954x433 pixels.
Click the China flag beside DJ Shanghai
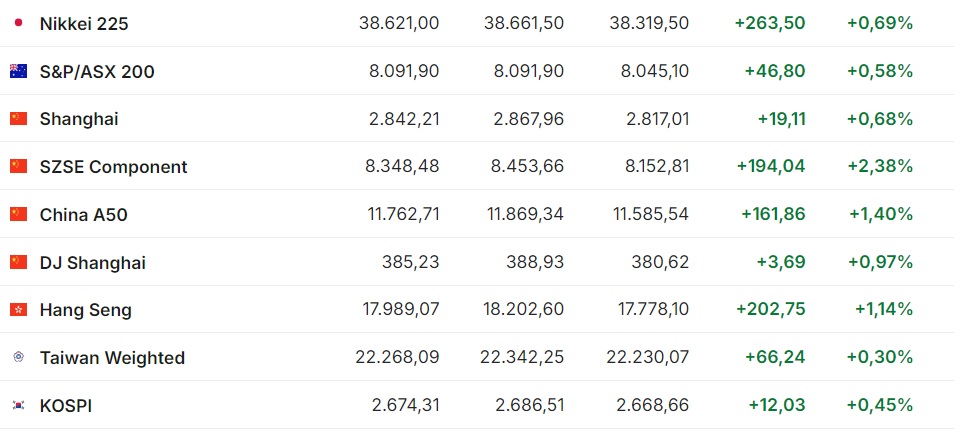(18, 262)
